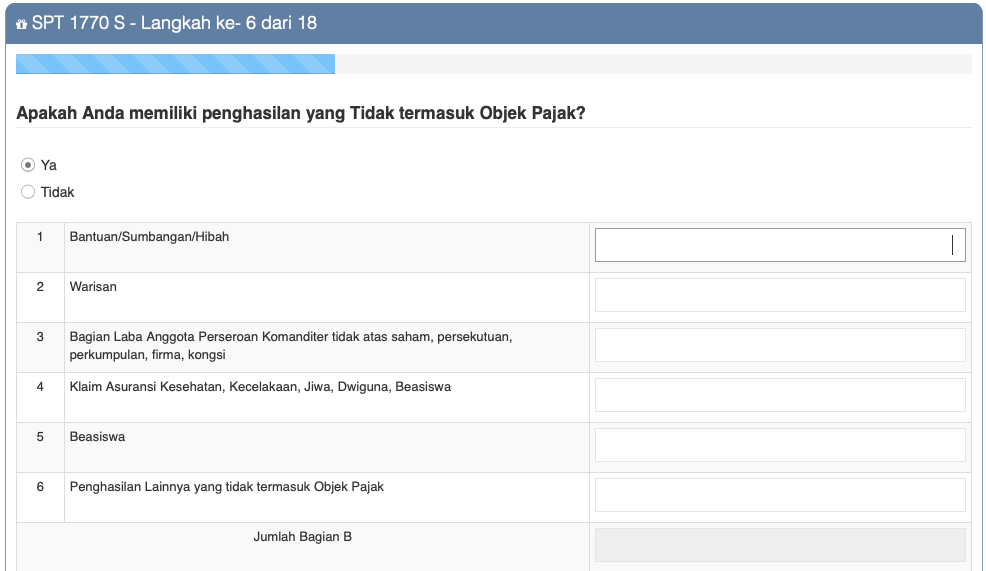This screenshot has height=571, width=986.
Task: Select the "Ya" radio button
Action: point(28,165)
